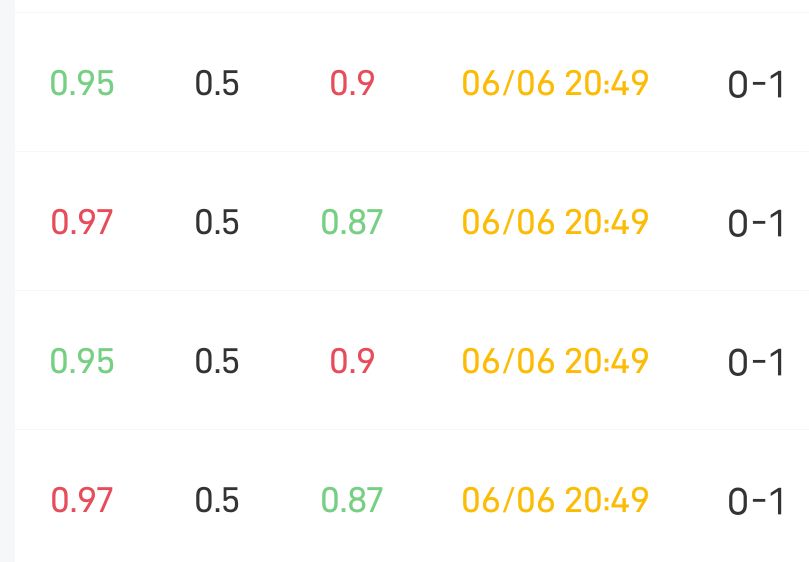
Task: Click the second row's 06/06 20:49 timestamp
Action: [555, 222]
